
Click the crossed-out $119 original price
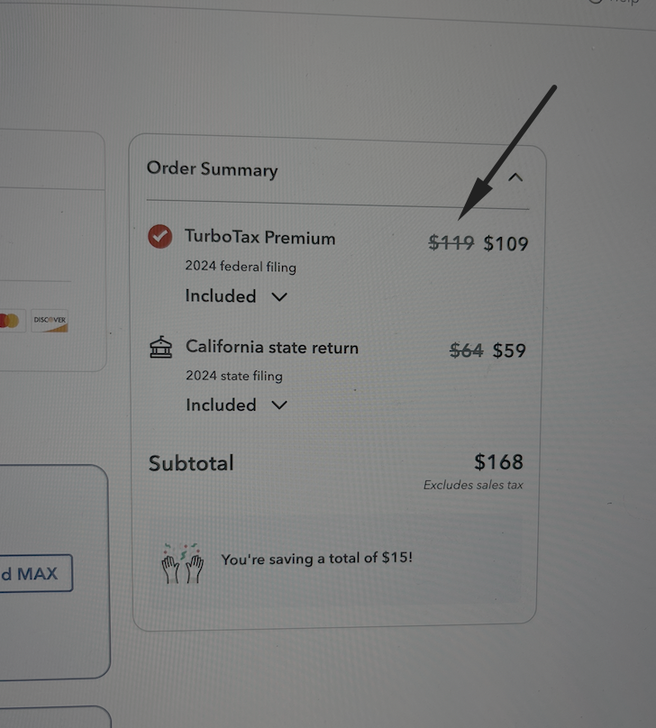[x=451, y=243]
